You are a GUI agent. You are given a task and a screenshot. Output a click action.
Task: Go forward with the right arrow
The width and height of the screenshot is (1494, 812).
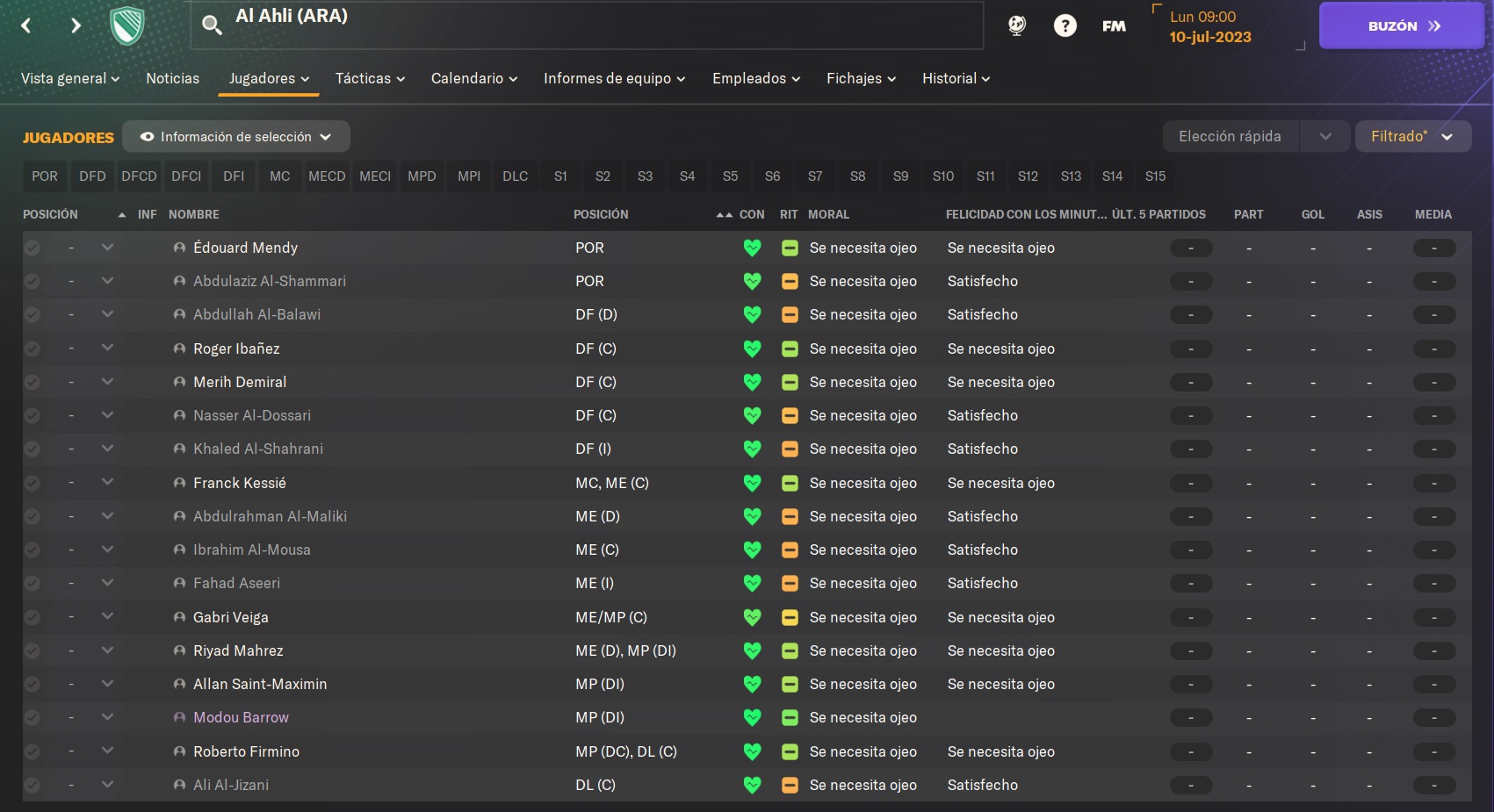tap(76, 25)
